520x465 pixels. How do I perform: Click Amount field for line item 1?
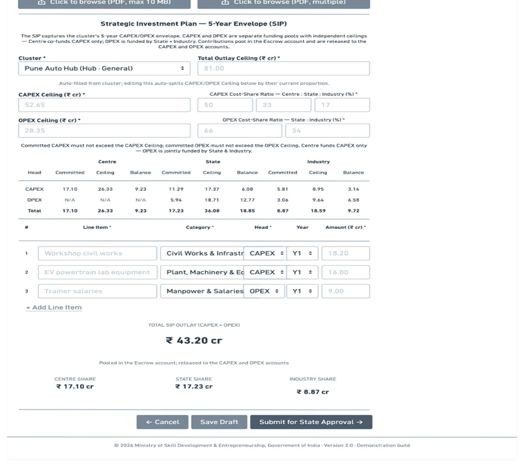346,253
